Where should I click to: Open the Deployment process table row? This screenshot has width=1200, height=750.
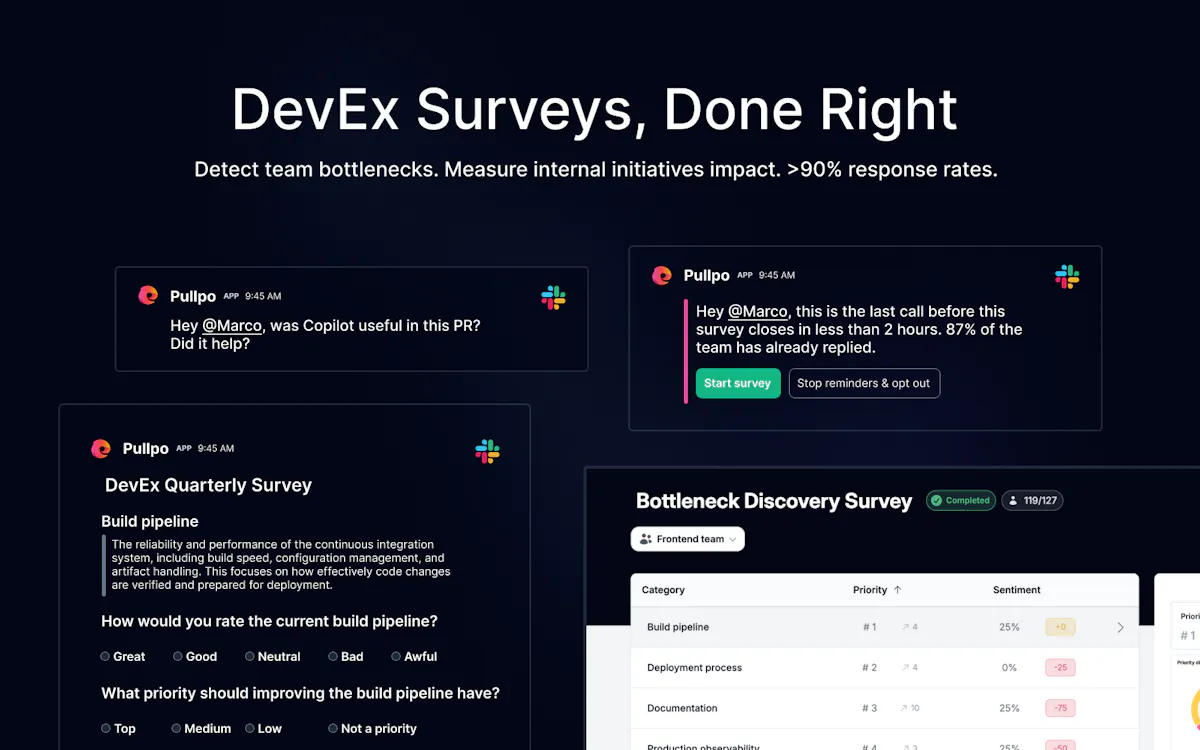[885, 667]
